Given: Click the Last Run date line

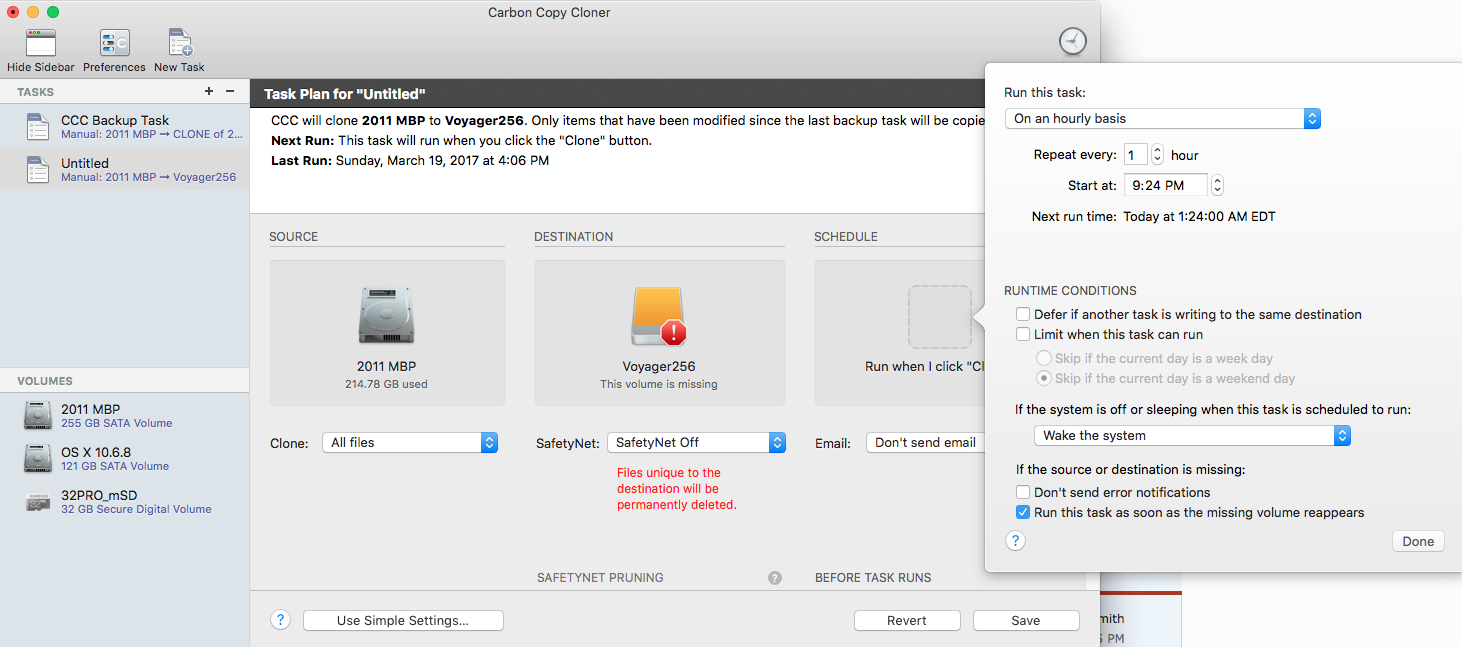Looking at the screenshot, I should click(410, 160).
